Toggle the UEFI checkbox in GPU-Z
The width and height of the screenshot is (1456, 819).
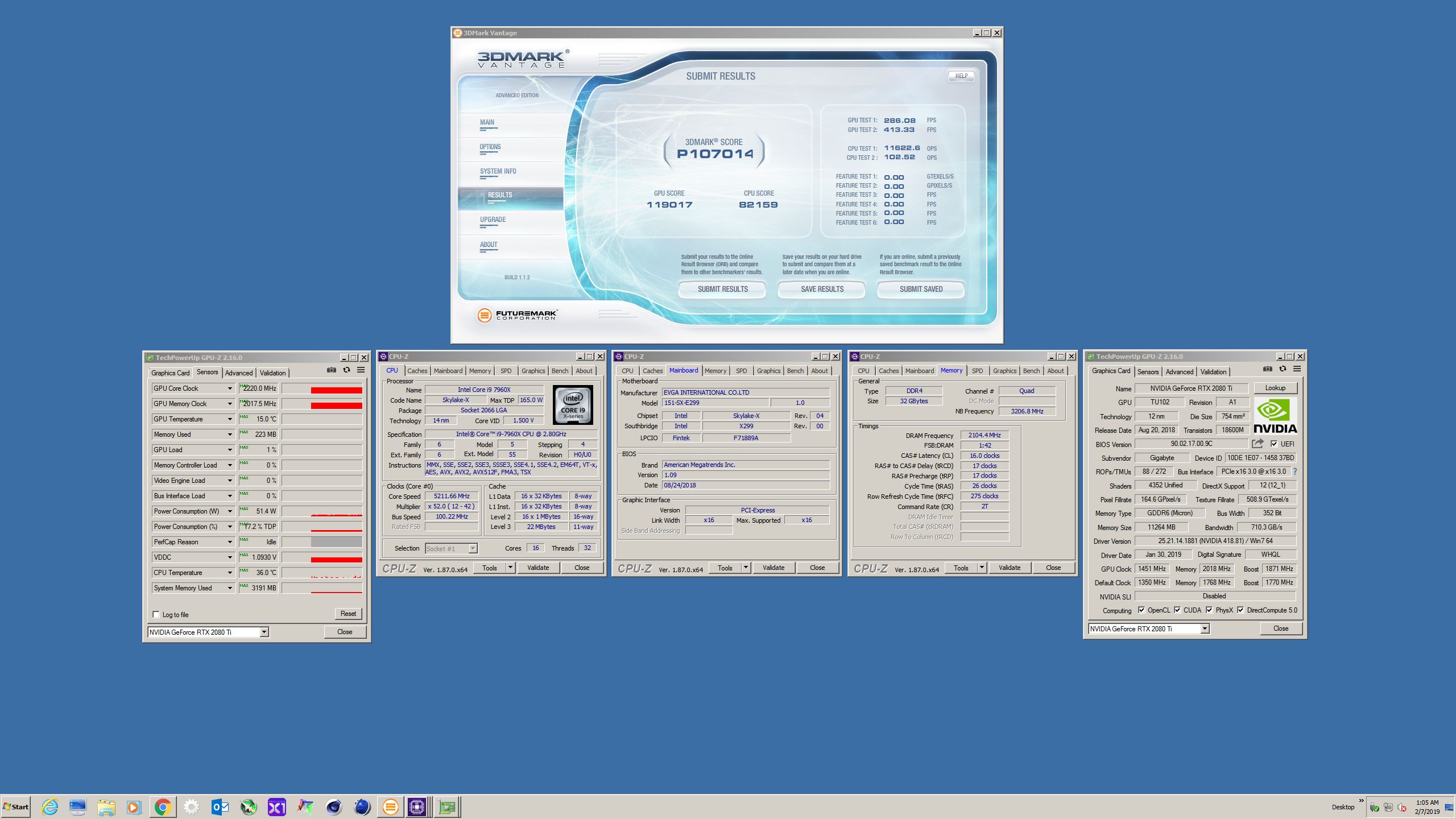1274,444
